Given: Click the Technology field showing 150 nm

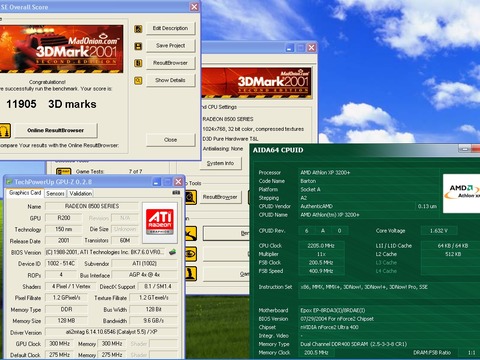Looking at the screenshot, I should (64, 229).
